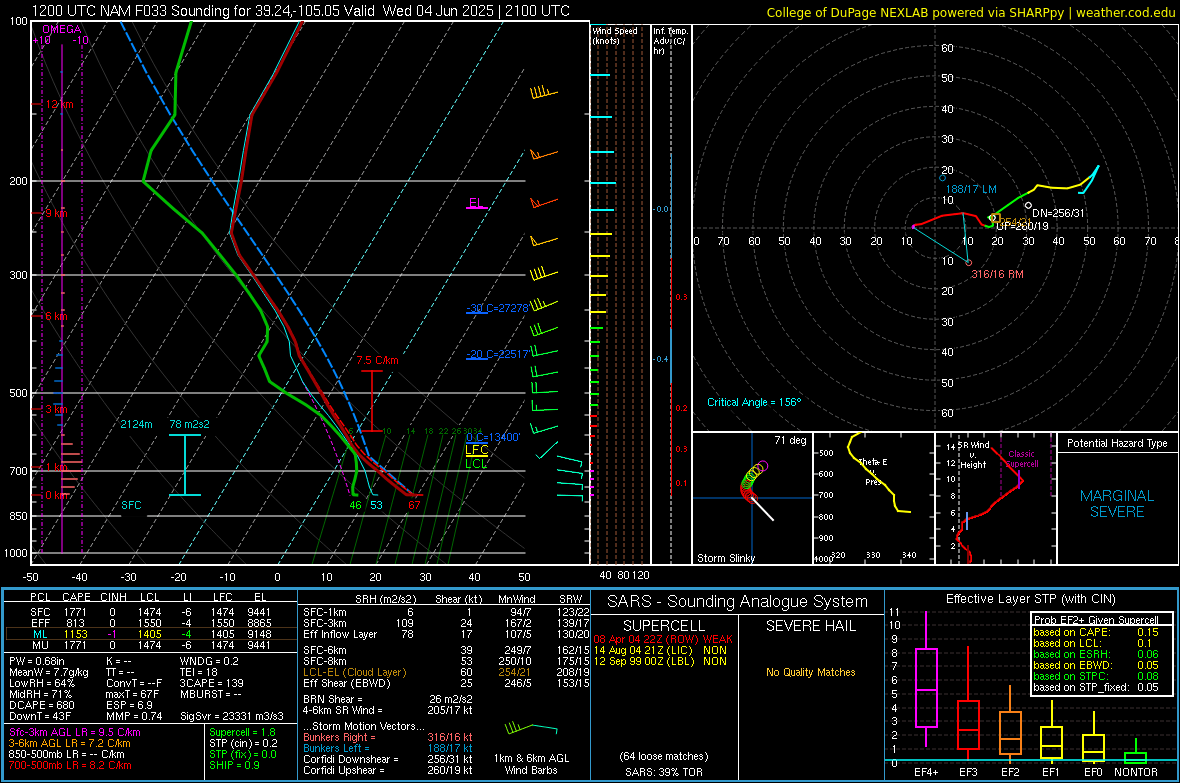Click the Sfc-3km AGL LR = 9.5 C/km line

[x=75, y=732]
